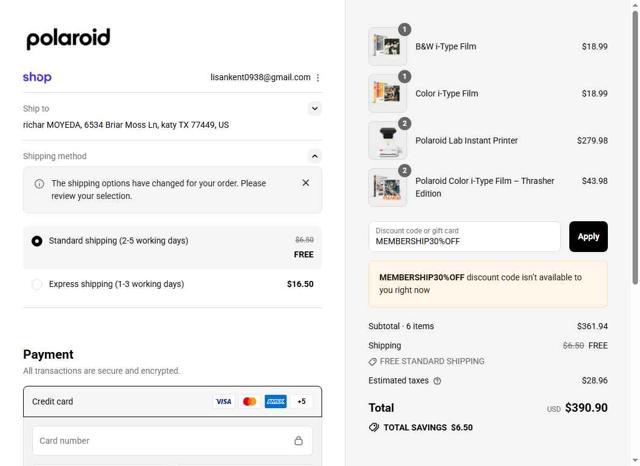Expand the Ship to address section

pos(314,108)
